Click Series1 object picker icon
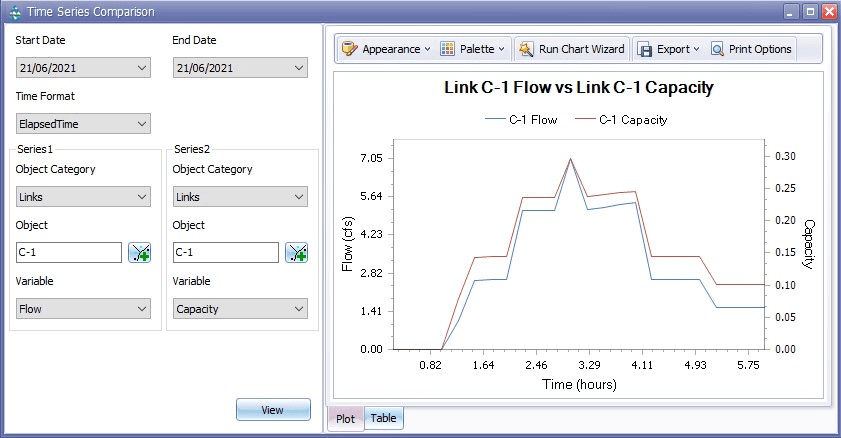This screenshot has height=438, width=841. [x=139, y=253]
